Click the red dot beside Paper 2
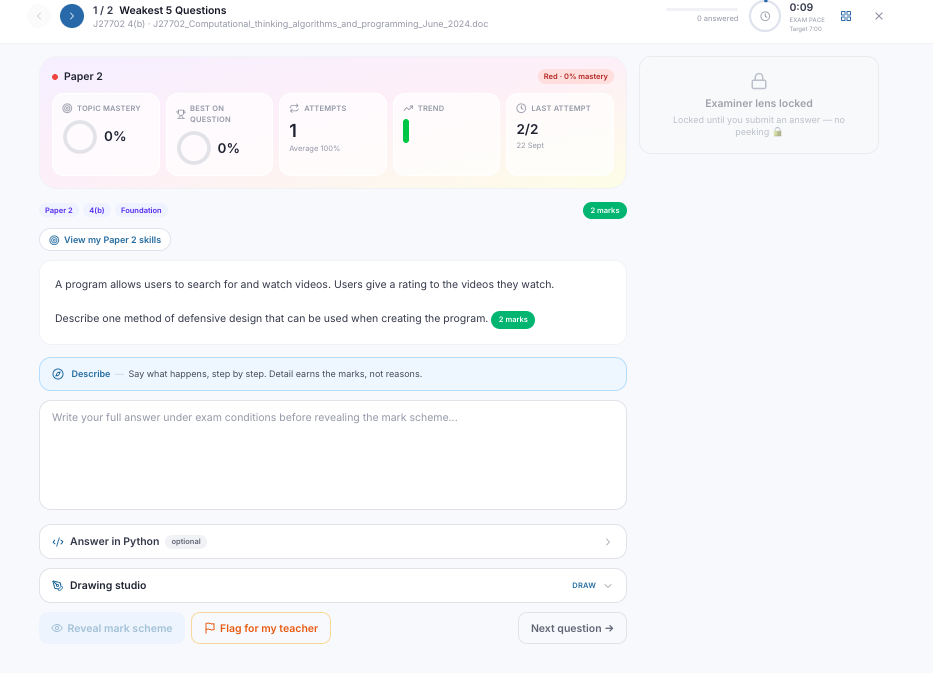Screen dimensions: 933x673 coord(55,77)
